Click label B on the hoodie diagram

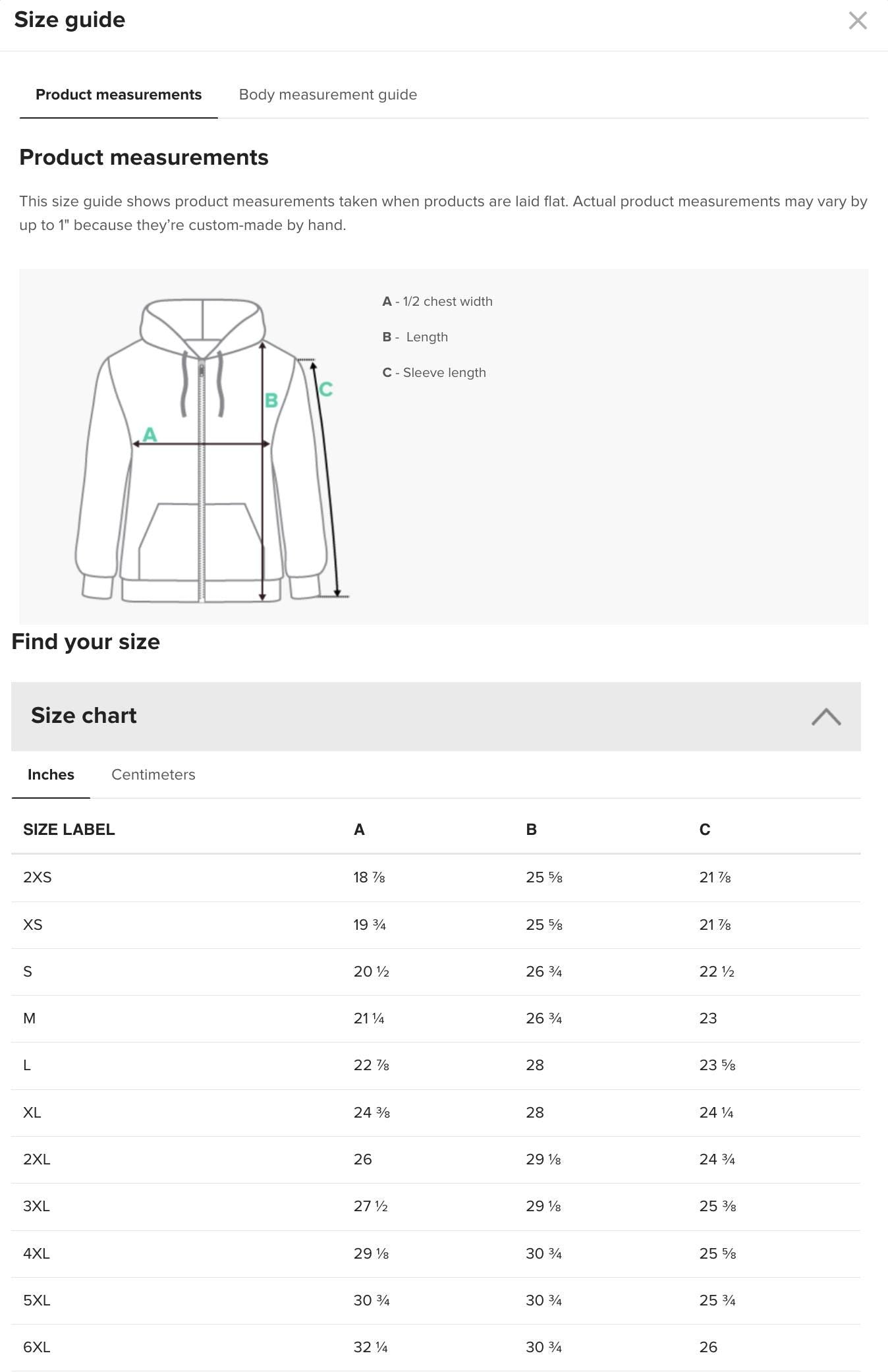click(x=270, y=399)
